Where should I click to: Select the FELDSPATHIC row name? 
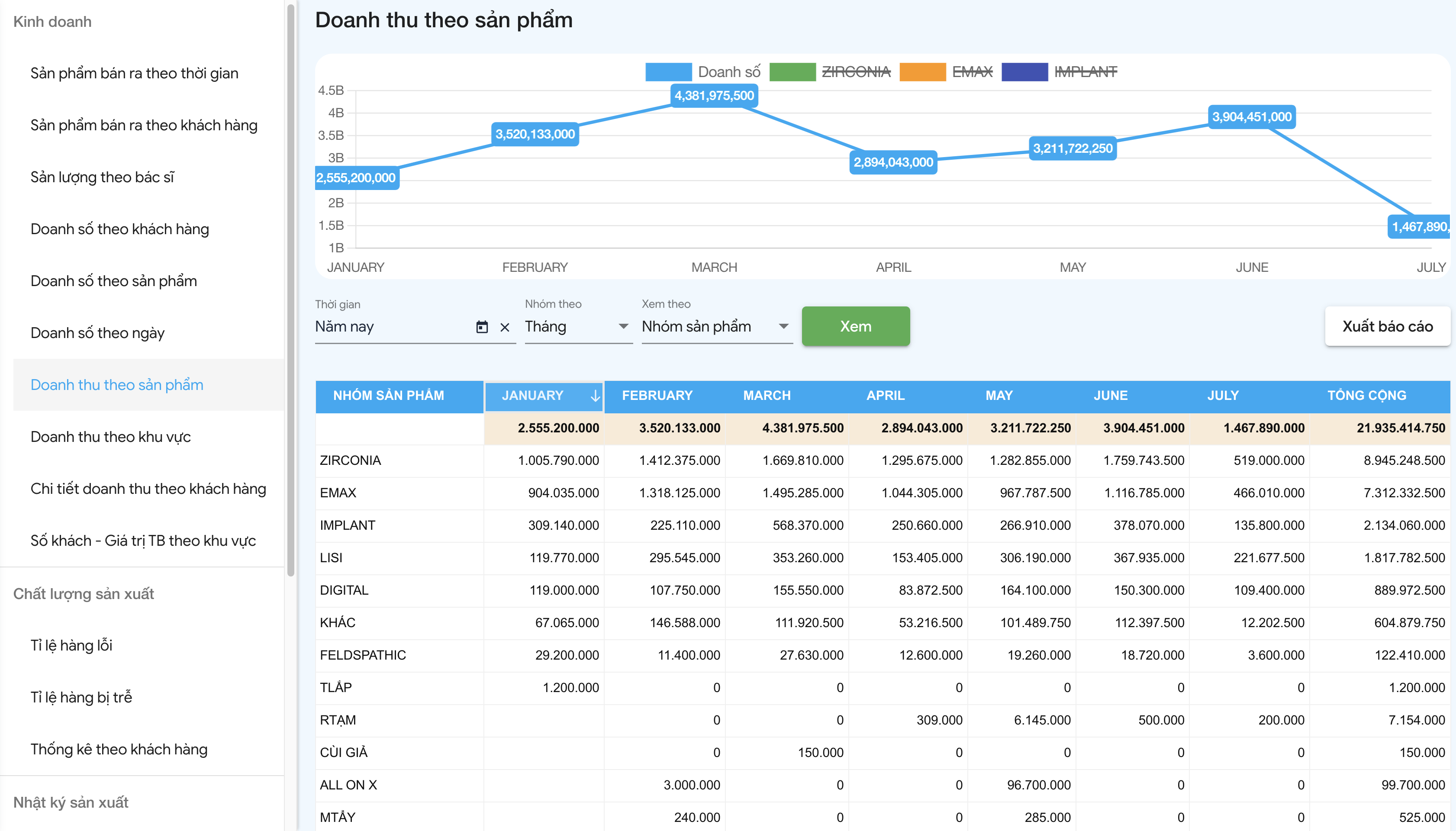point(363,655)
